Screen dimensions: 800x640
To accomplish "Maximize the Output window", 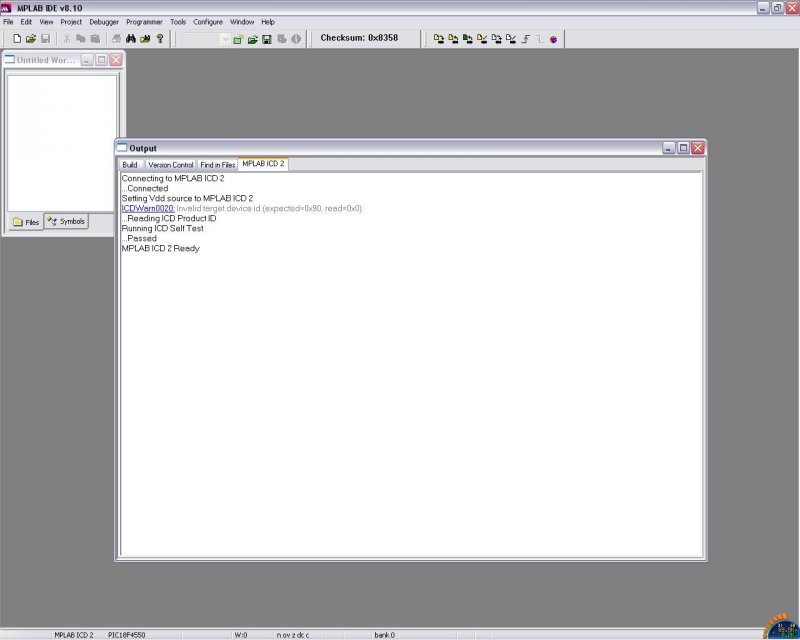I will (684, 148).
